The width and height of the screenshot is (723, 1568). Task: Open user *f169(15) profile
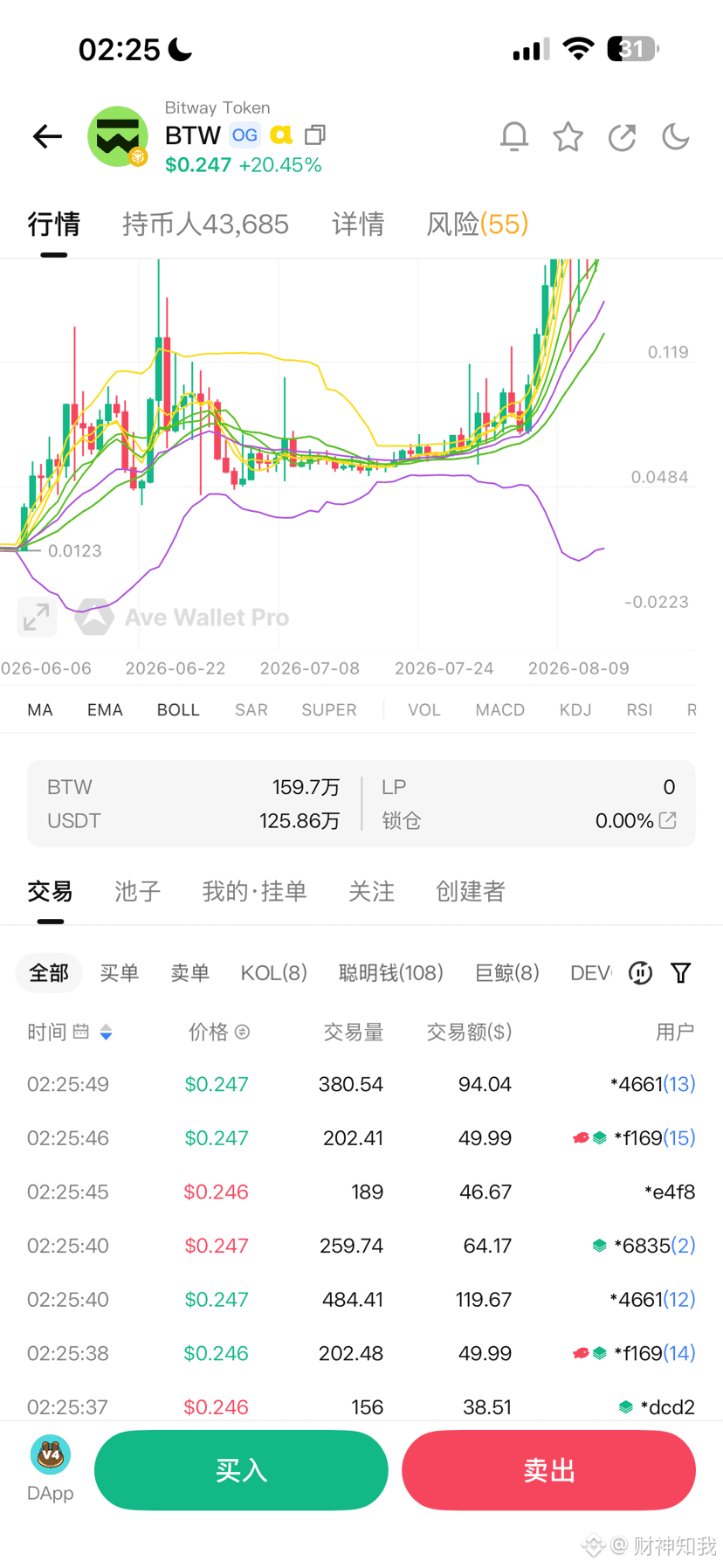(x=654, y=1138)
